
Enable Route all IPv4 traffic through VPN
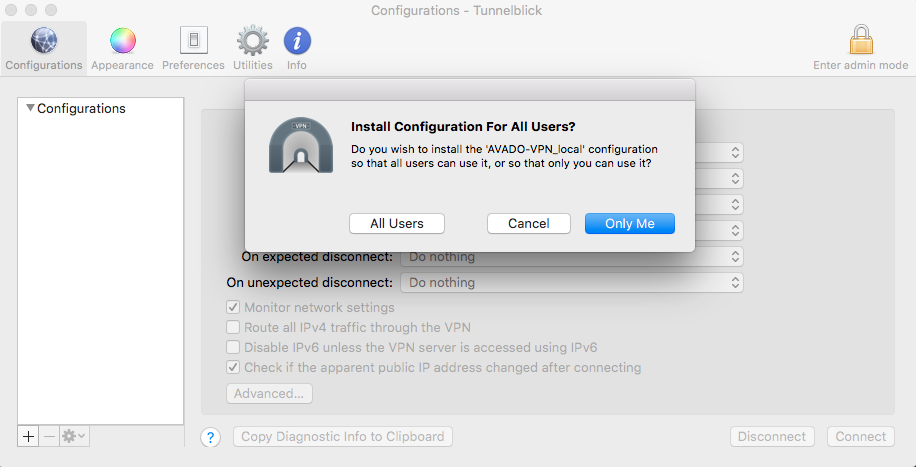[233, 327]
